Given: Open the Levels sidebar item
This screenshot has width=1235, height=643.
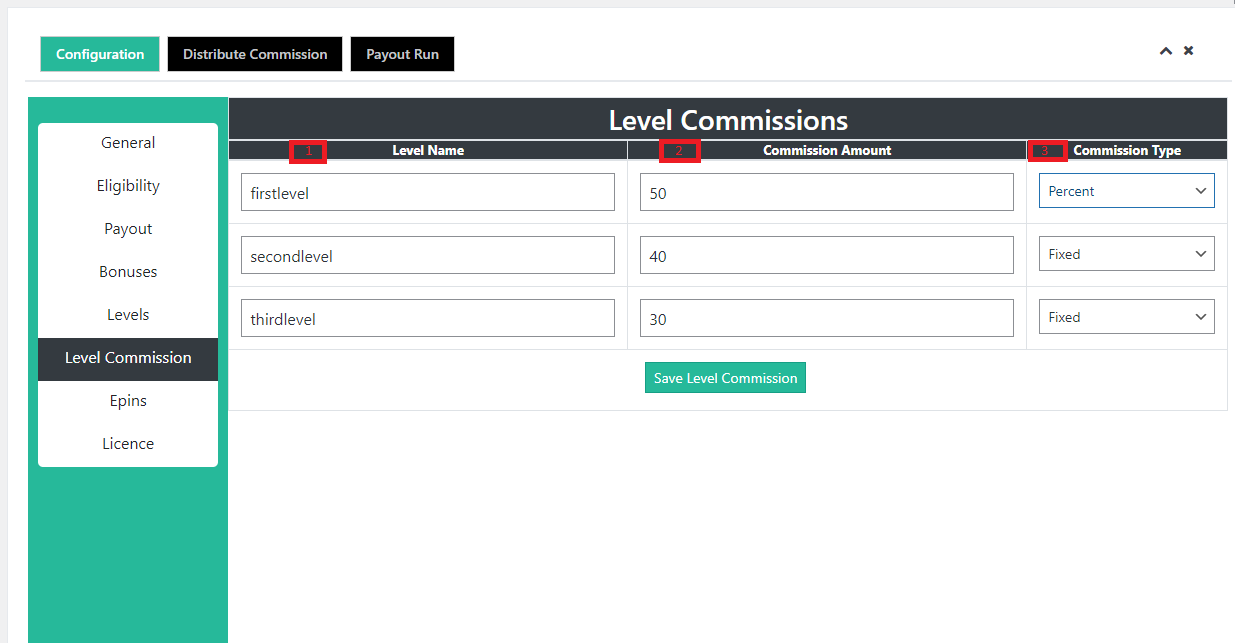Looking at the screenshot, I should click(x=128, y=315).
